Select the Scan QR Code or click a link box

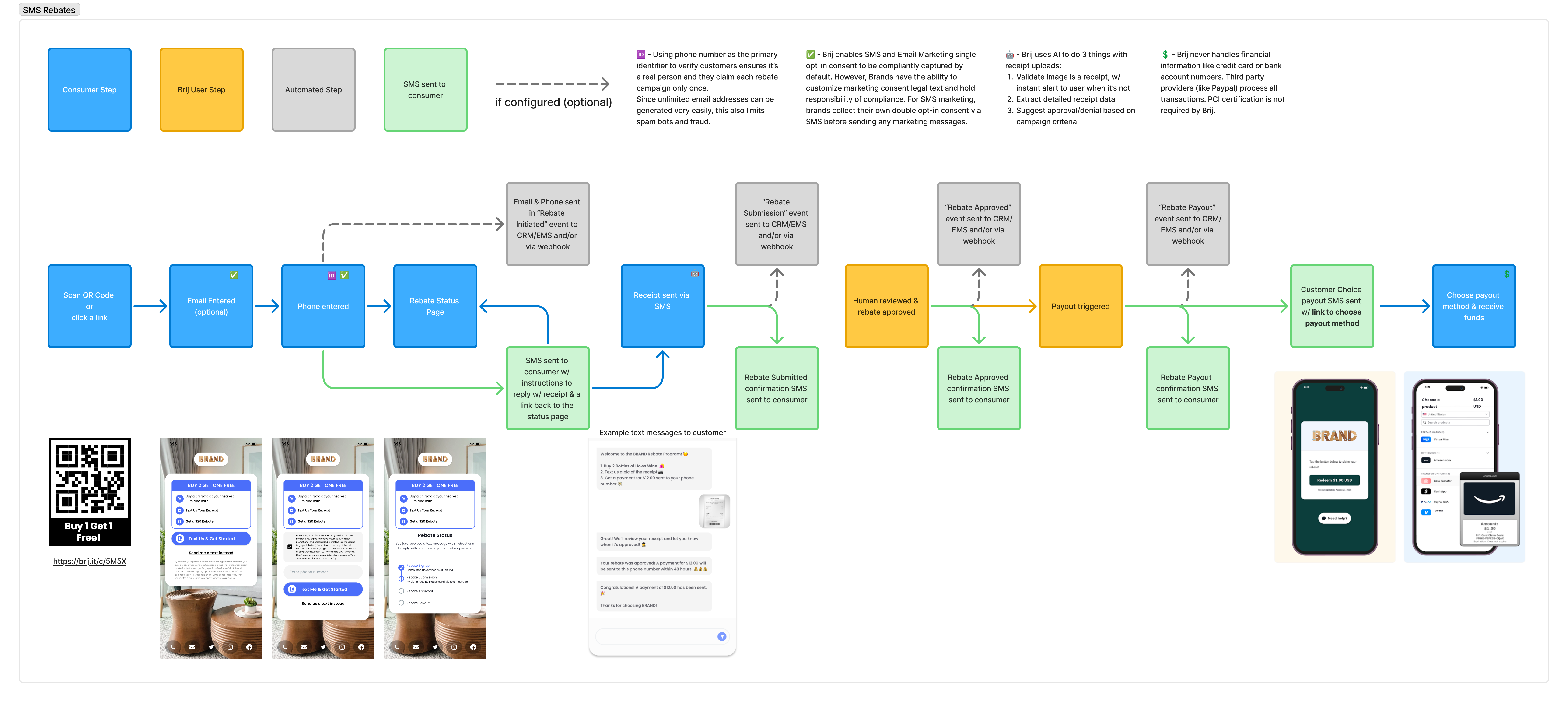[x=89, y=306]
